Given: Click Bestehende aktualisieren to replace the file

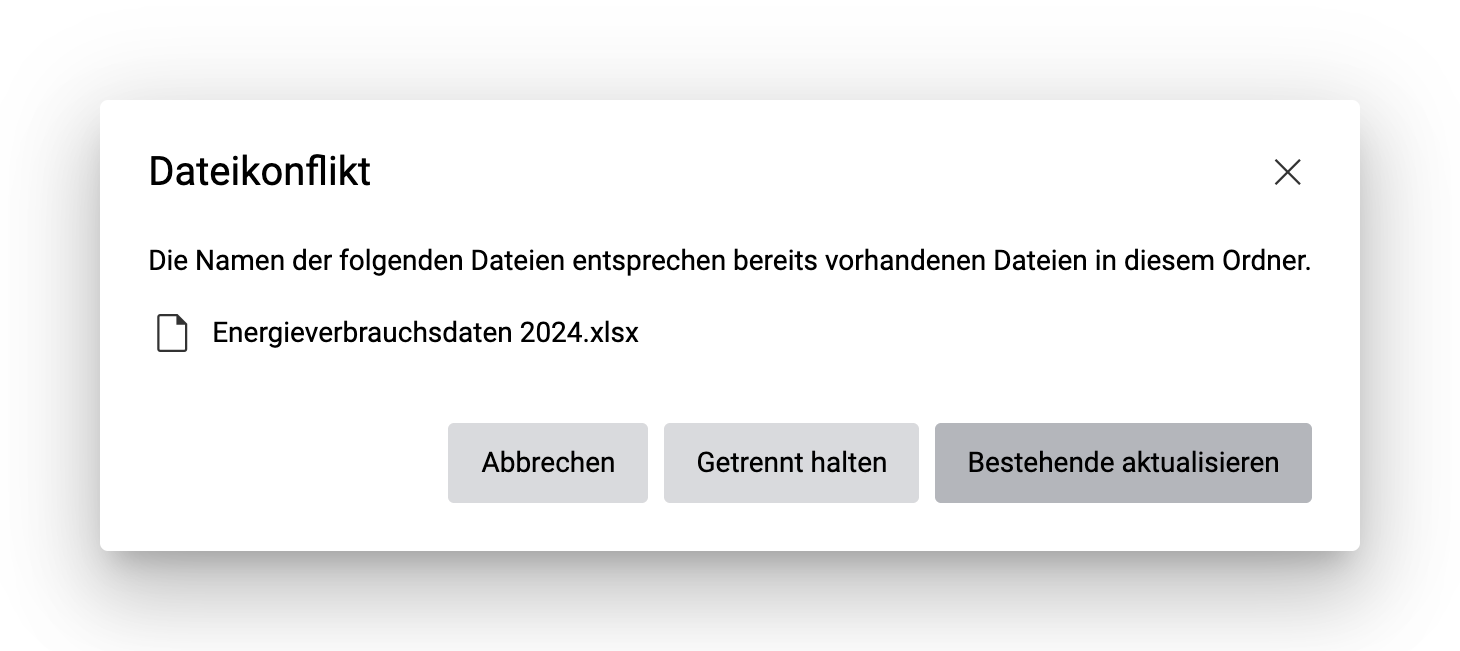Looking at the screenshot, I should (1122, 462).
